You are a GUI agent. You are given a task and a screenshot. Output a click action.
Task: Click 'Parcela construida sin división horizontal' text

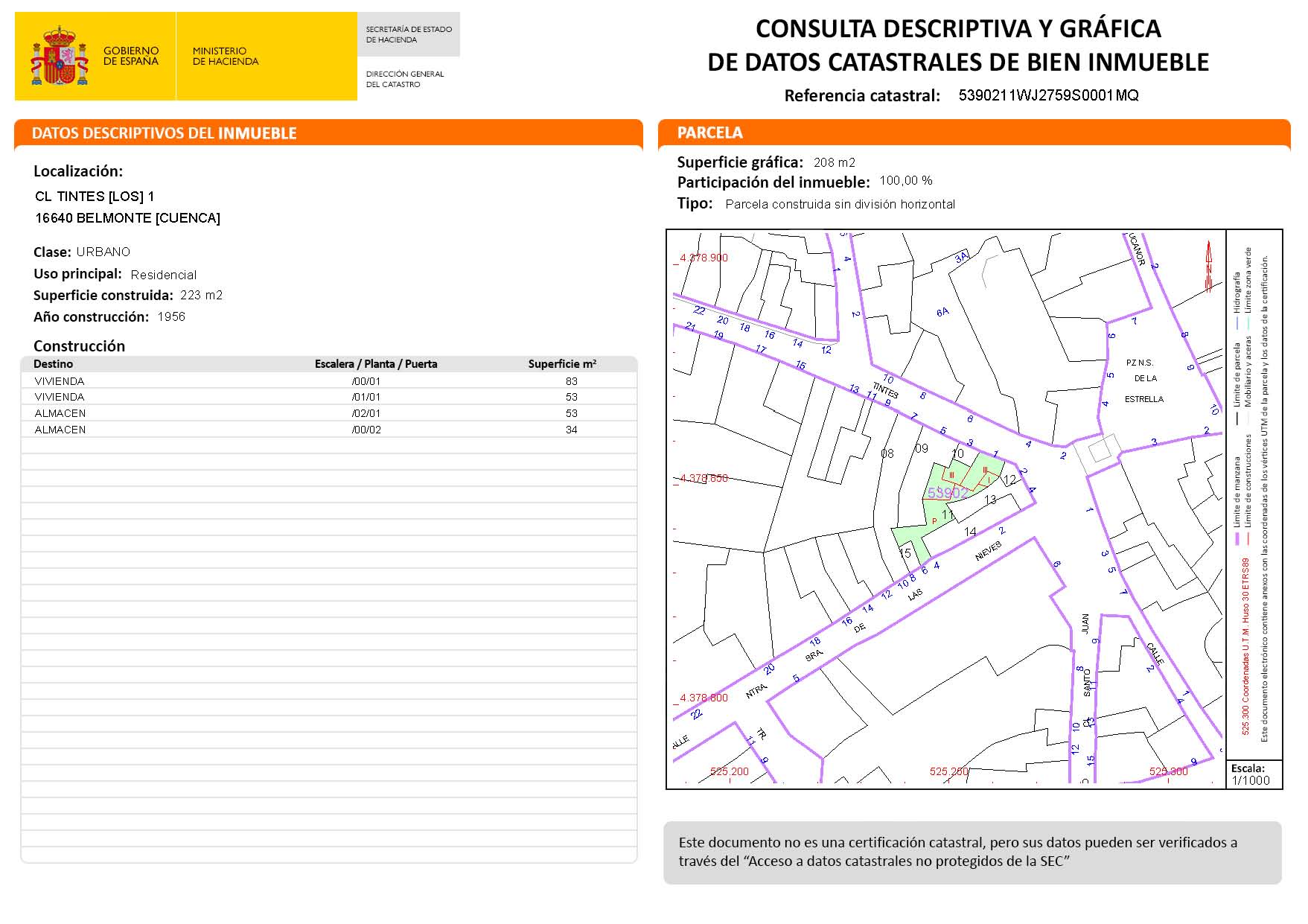[840, 204]
